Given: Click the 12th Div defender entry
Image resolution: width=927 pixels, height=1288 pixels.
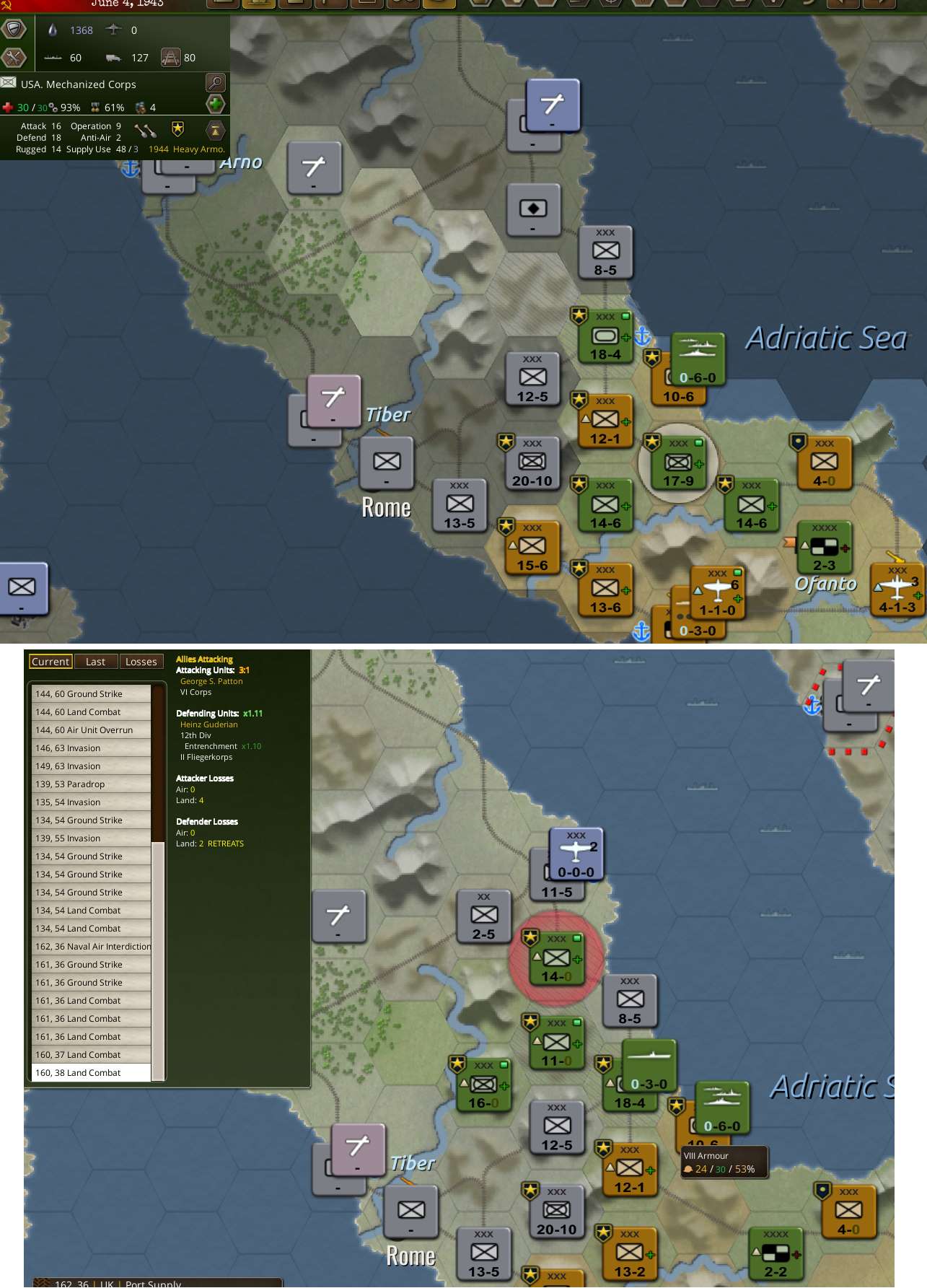Looking at the screenshot, I should tap(195, 735).
